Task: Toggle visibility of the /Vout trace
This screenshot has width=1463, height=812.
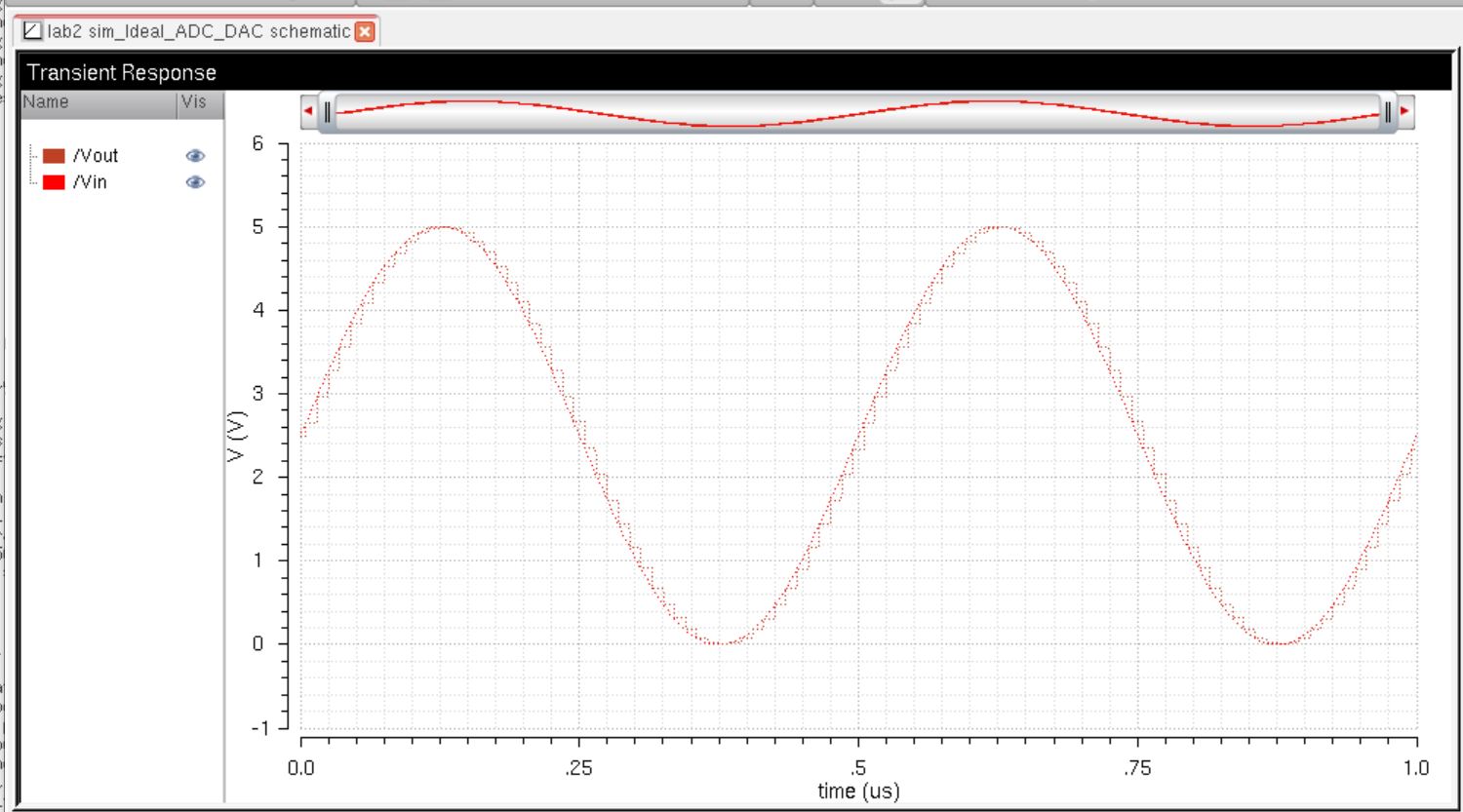Action: point(195,156)
